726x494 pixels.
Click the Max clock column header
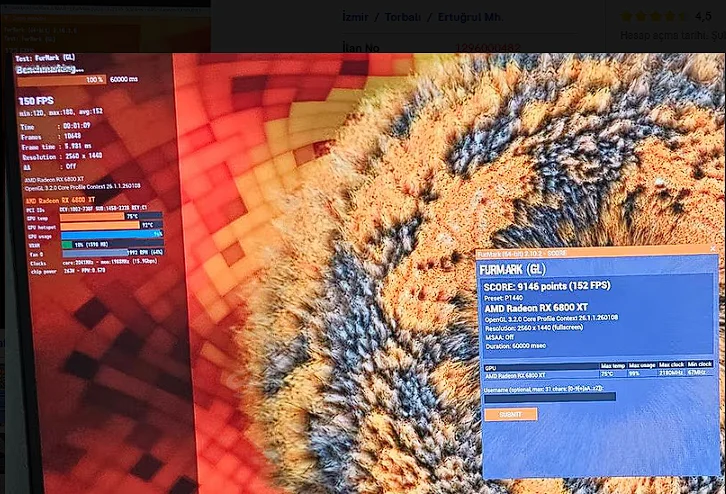point(671,365)
